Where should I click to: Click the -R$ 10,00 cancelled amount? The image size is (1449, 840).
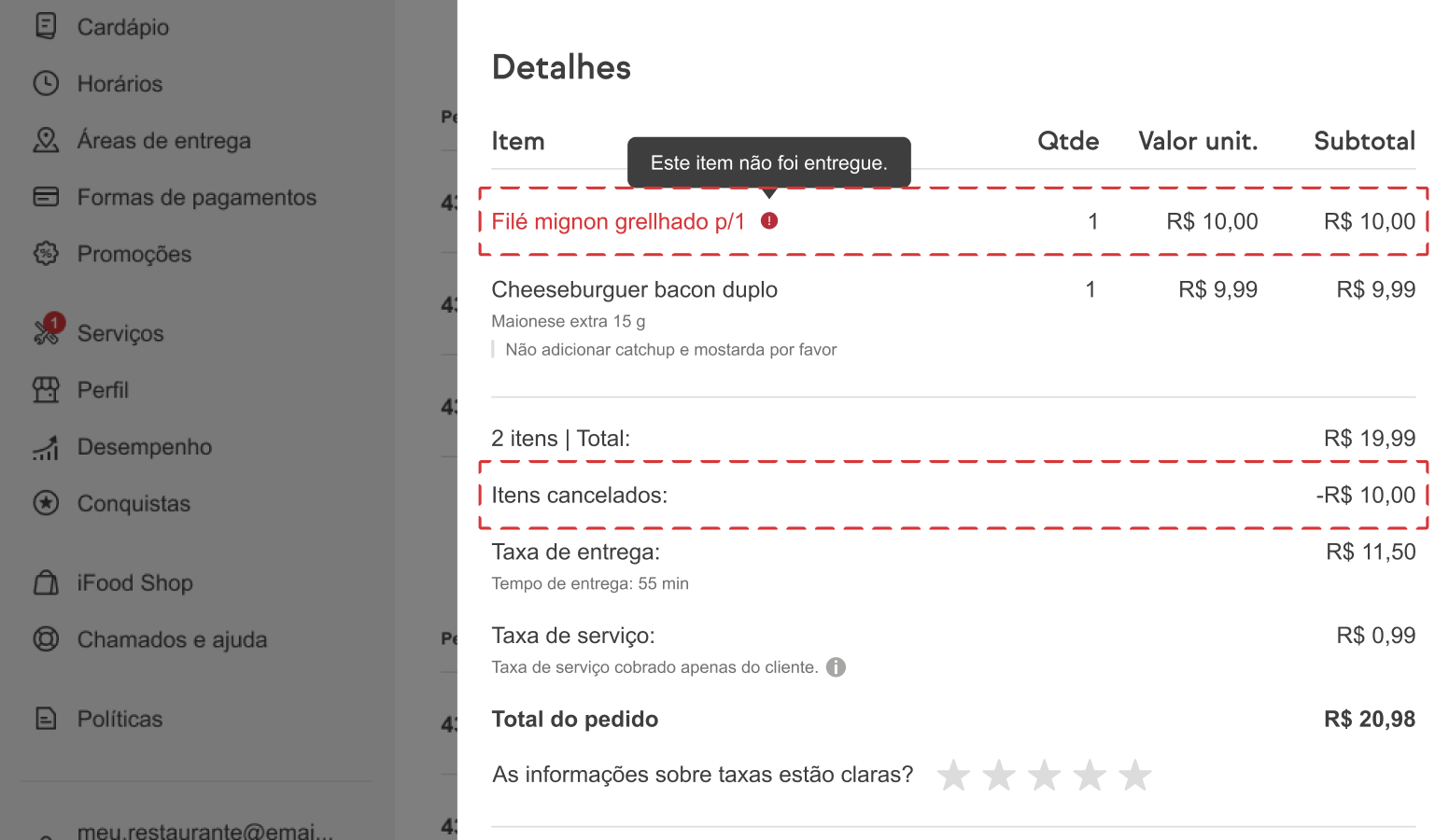(1366, 495)
